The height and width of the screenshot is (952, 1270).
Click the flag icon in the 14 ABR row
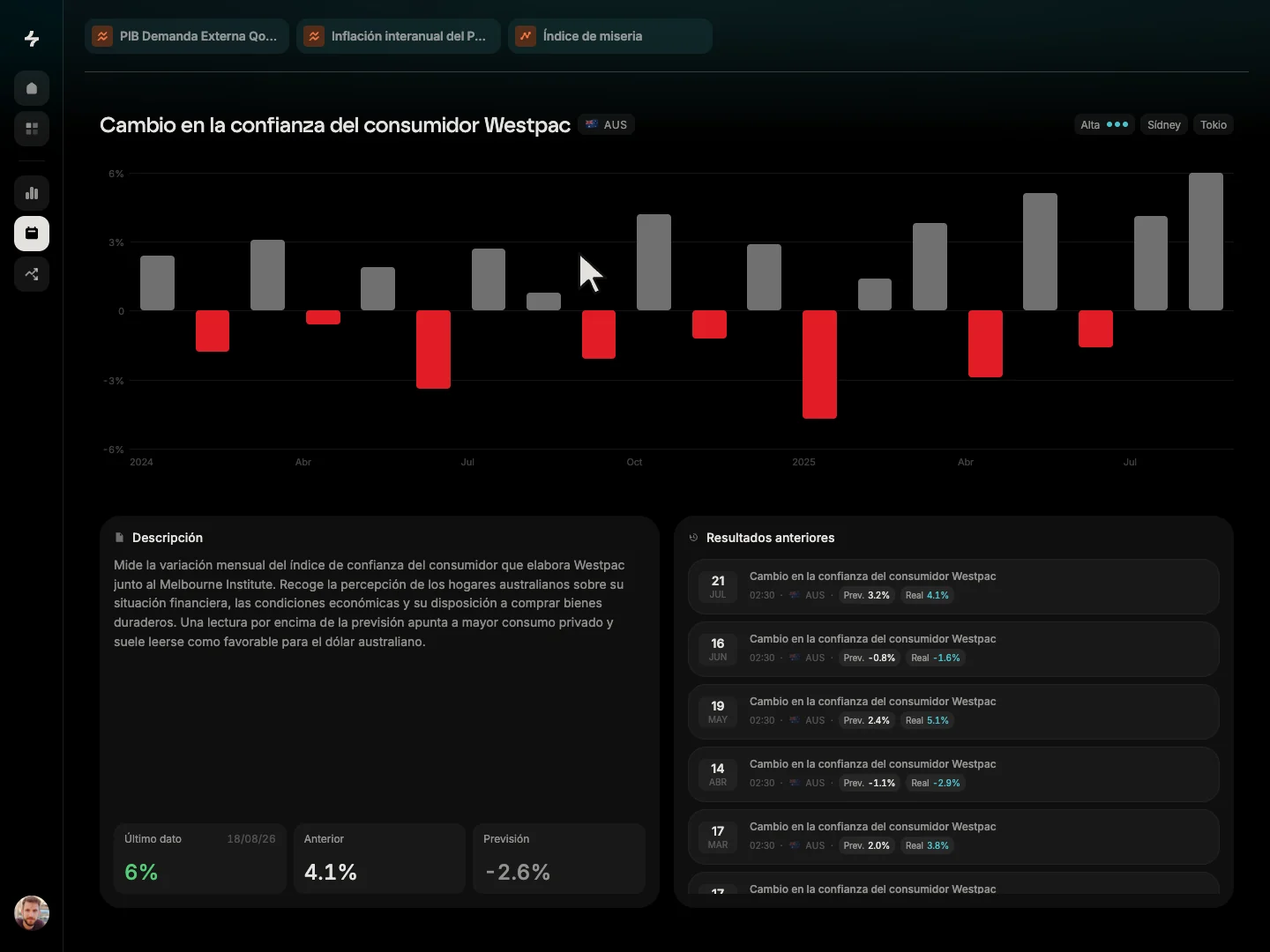click(x=795, y=783)
